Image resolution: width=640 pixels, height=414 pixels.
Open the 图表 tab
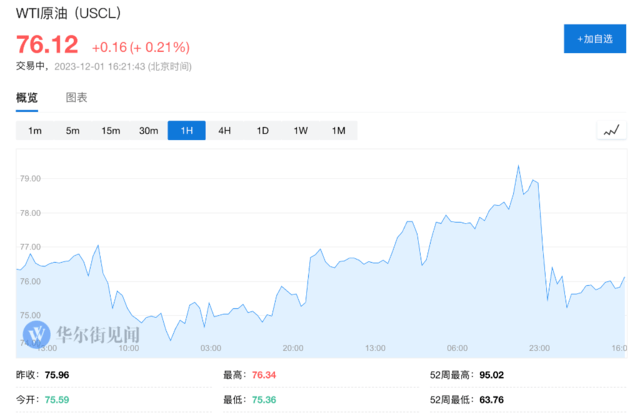[77, 98]
